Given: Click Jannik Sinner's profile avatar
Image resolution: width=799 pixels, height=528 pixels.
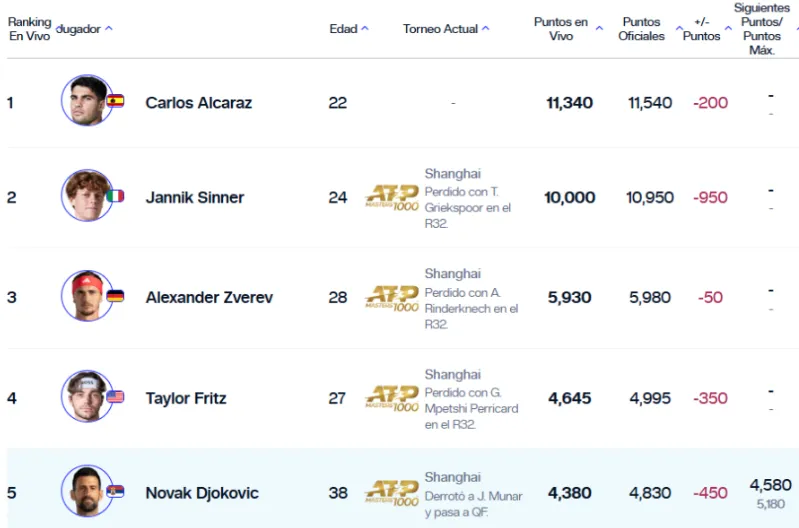Looking at the screenshot, I should (x=86, y=196).
